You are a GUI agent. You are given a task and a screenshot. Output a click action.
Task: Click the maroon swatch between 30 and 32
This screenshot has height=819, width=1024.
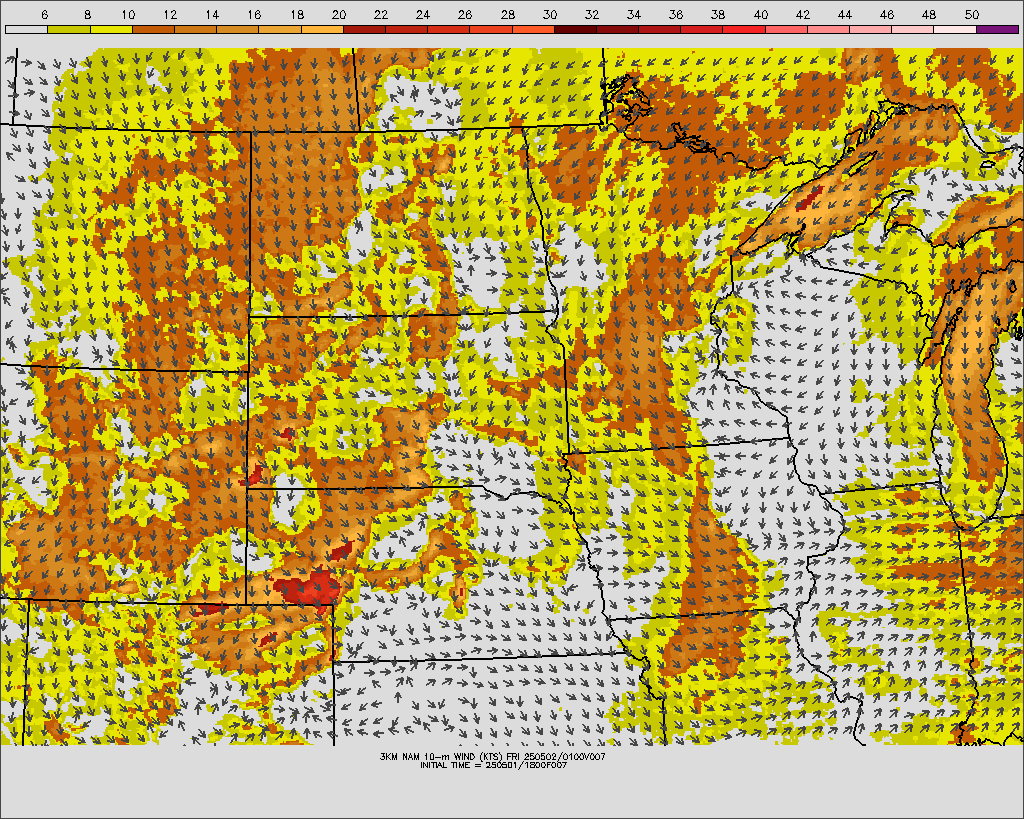coord(575,29)
